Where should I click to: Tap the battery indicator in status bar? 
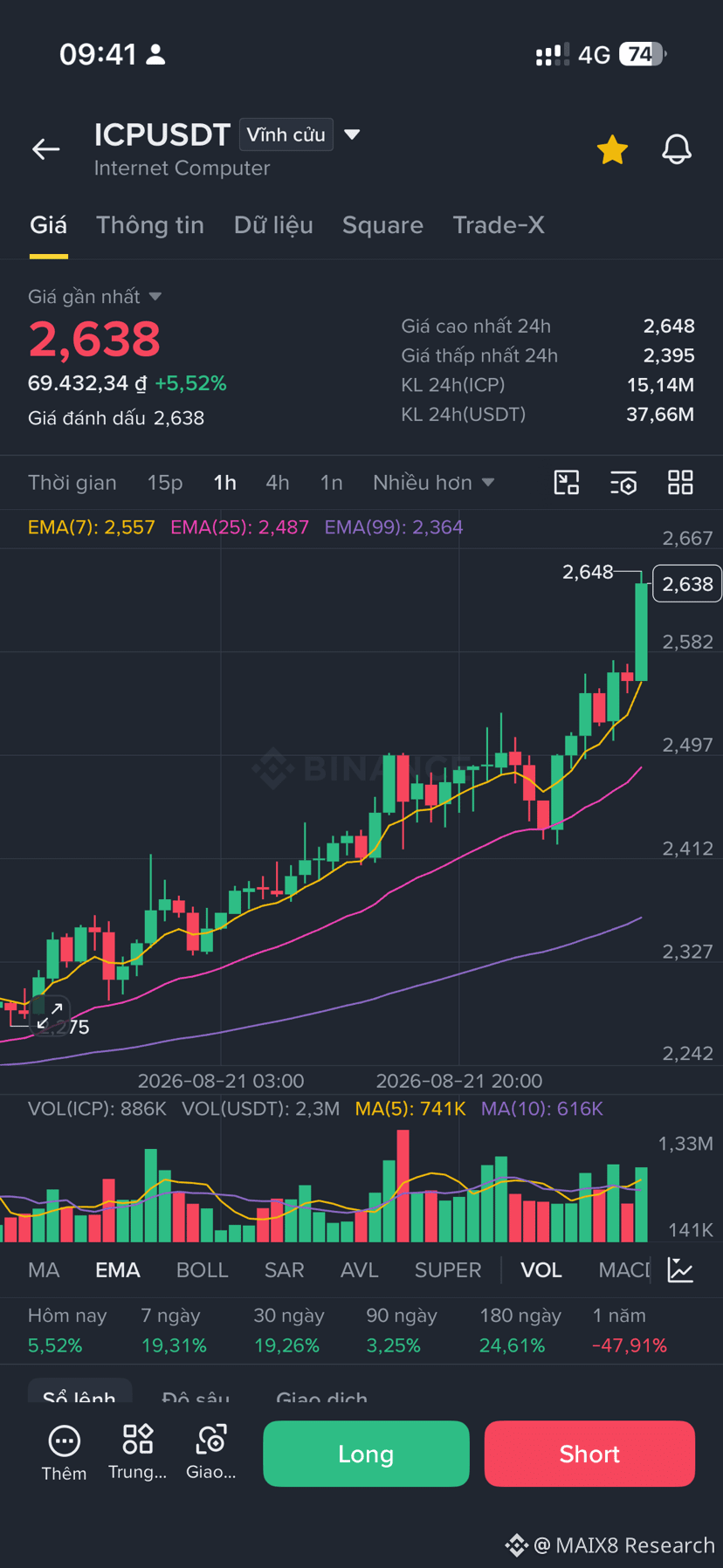pos(643,55)
